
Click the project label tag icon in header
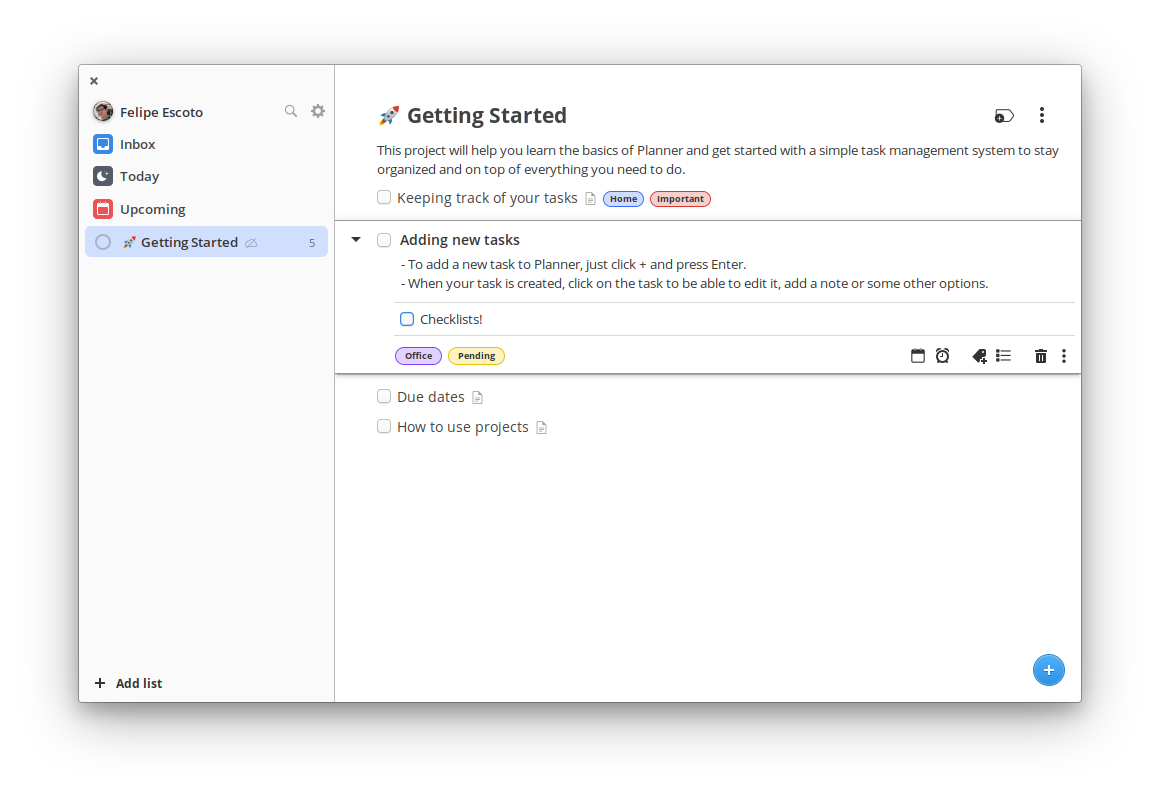tap(1004, 116)
